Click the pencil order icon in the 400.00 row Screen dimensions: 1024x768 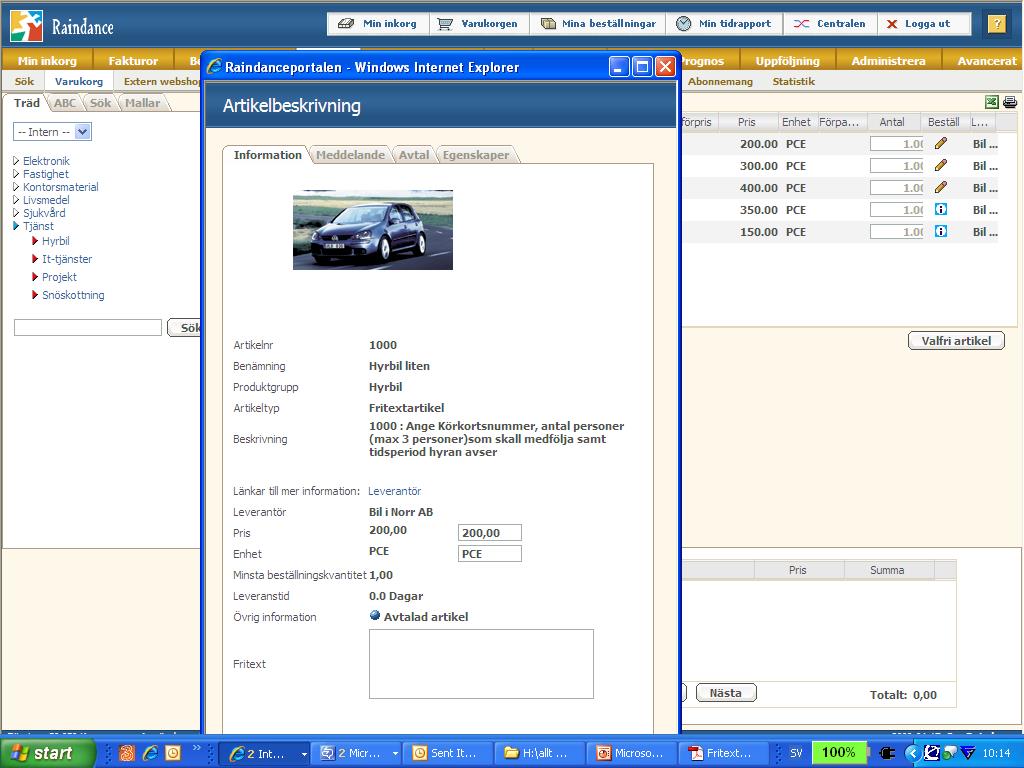(x=940, y=188)
